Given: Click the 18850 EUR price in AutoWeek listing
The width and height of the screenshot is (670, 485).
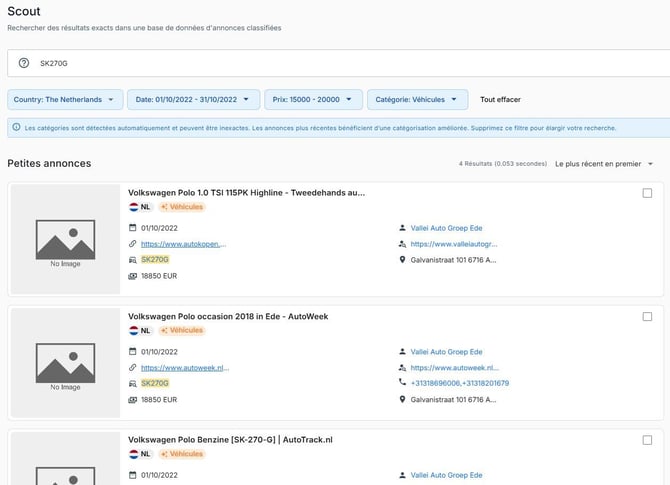Looking at the screenshot, I should [x=159, y=400].
